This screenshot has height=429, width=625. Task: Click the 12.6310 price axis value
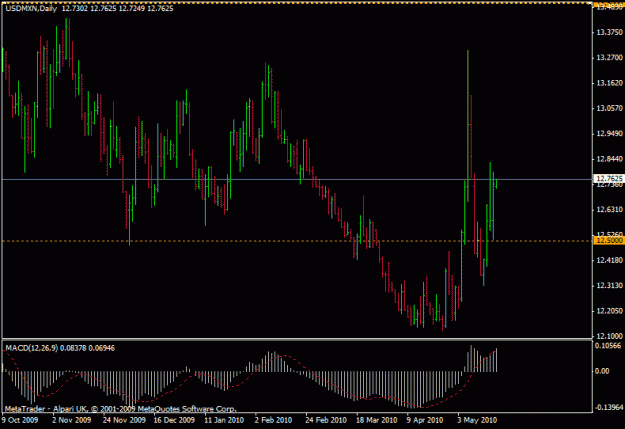point(609,210)
